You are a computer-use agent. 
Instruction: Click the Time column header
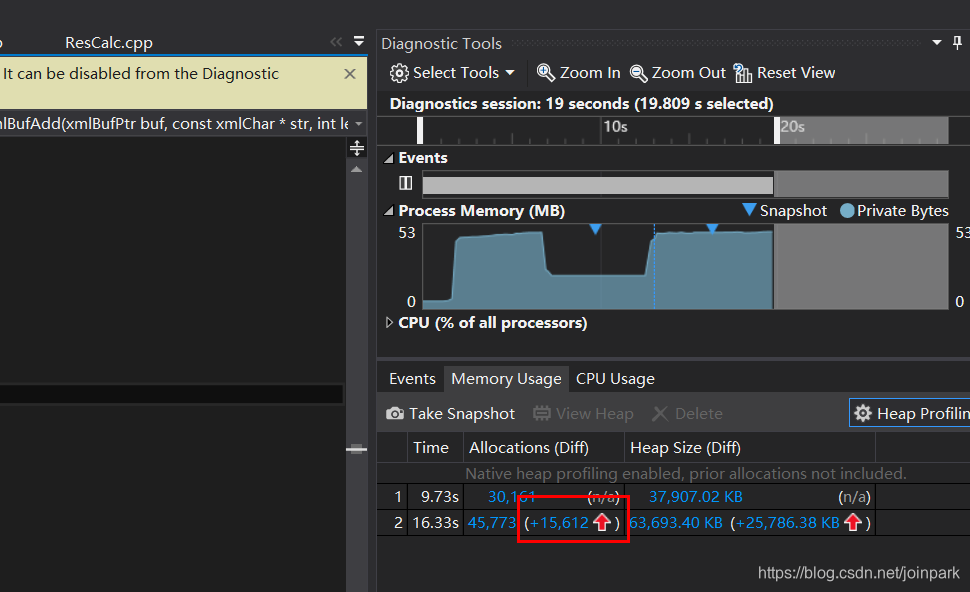pyautogui.click(x=436, y=447)
